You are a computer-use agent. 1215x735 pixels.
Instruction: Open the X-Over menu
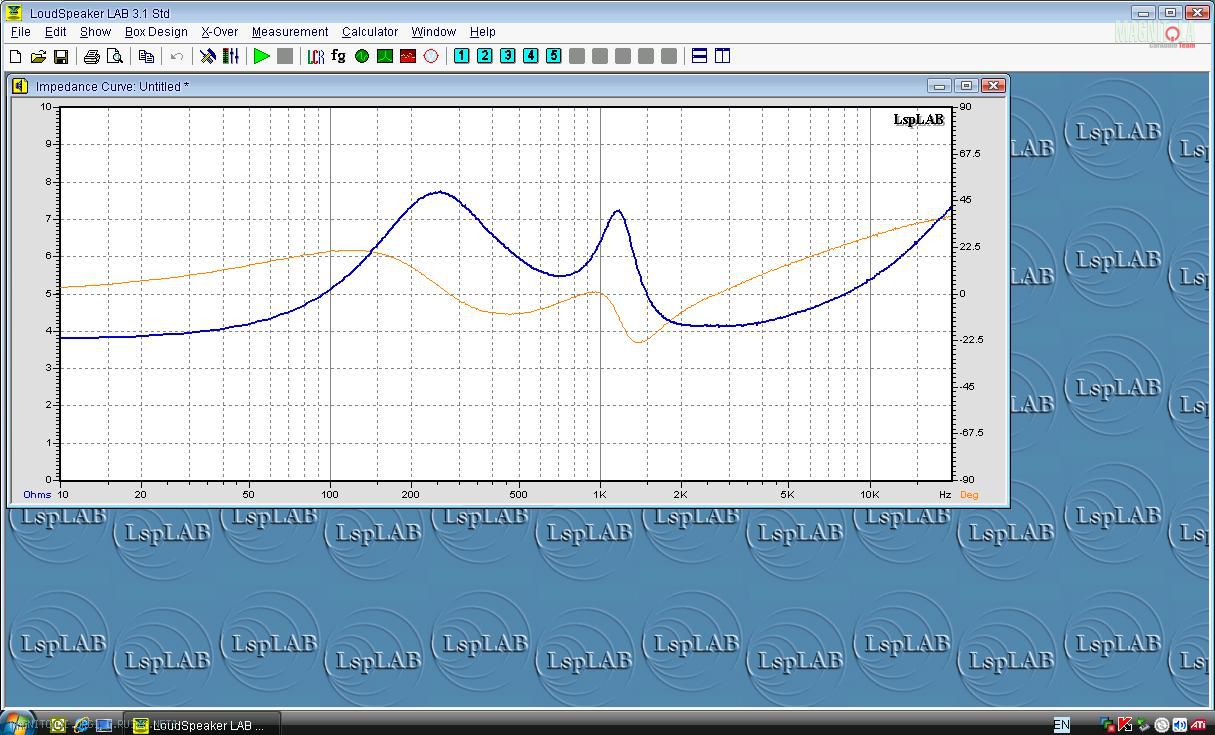click(220, 32)
